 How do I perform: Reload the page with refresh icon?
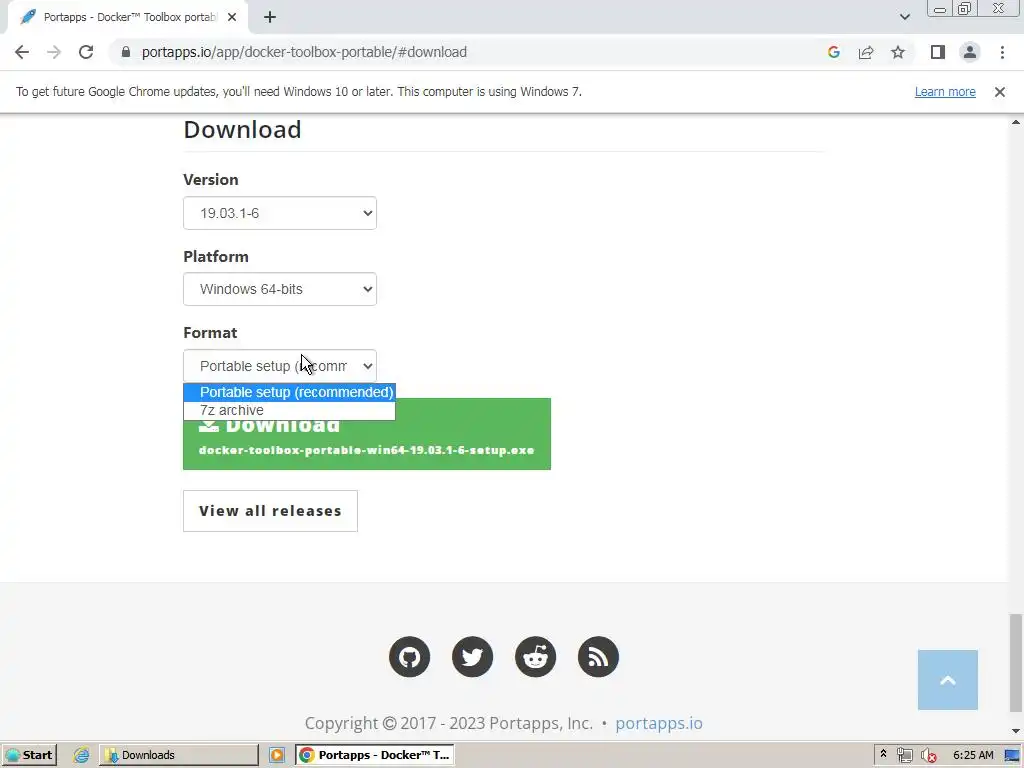click(x=86, y=52)
